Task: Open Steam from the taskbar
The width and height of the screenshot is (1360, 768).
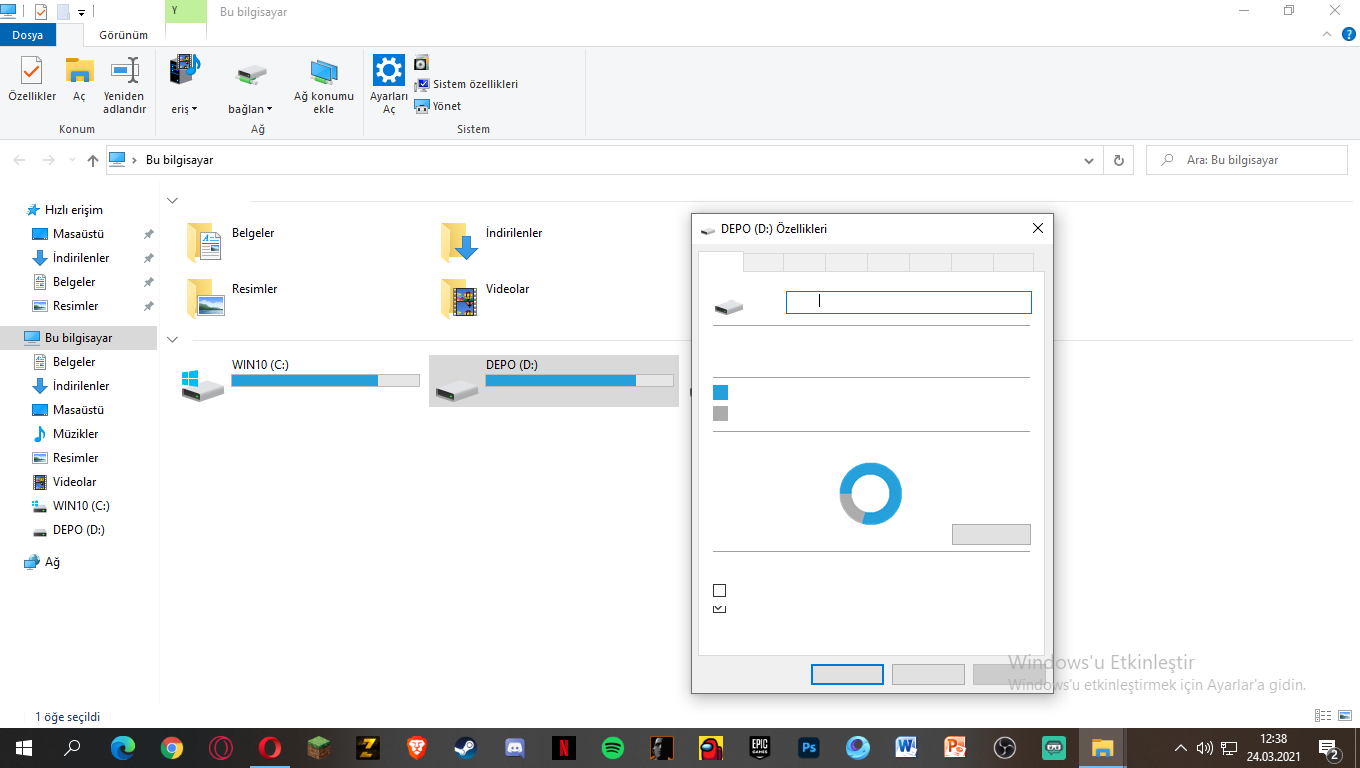Action: coord(466,747)
